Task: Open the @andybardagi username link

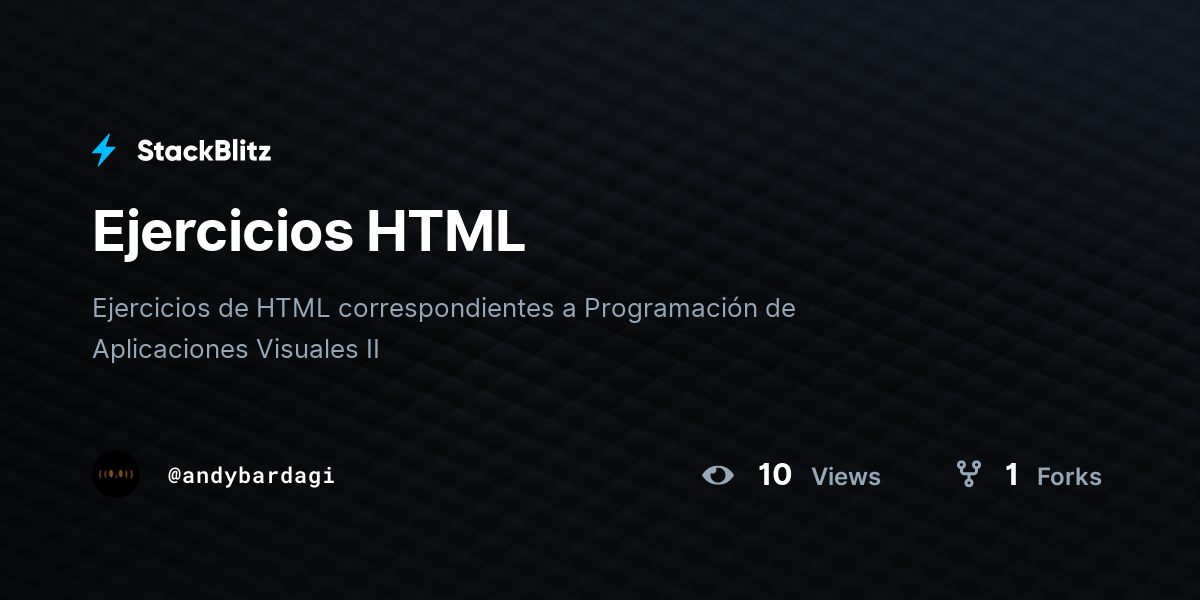Action: click(x=251, y=476)
